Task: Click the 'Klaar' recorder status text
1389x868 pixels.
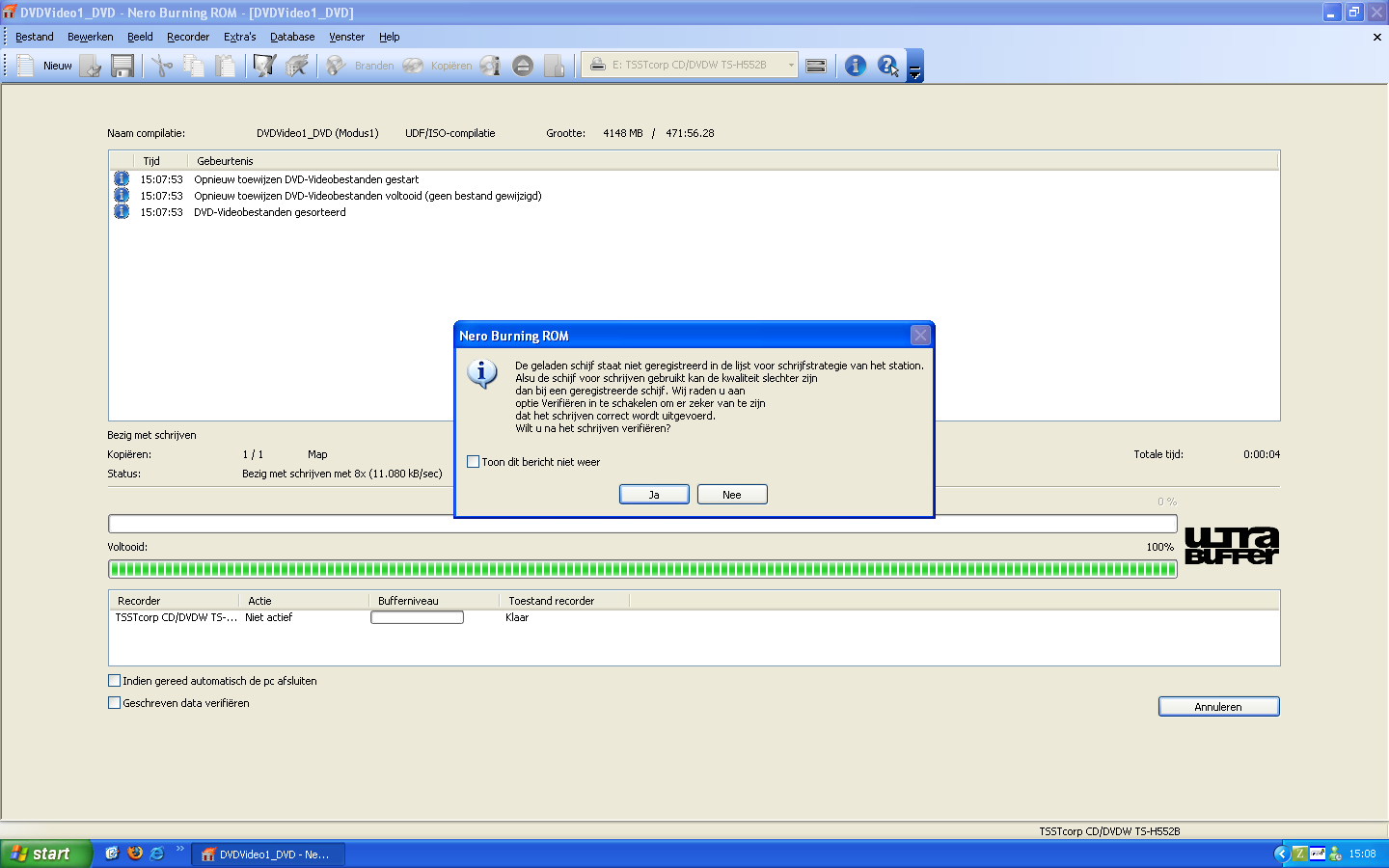Action: (x=517, y=617)
